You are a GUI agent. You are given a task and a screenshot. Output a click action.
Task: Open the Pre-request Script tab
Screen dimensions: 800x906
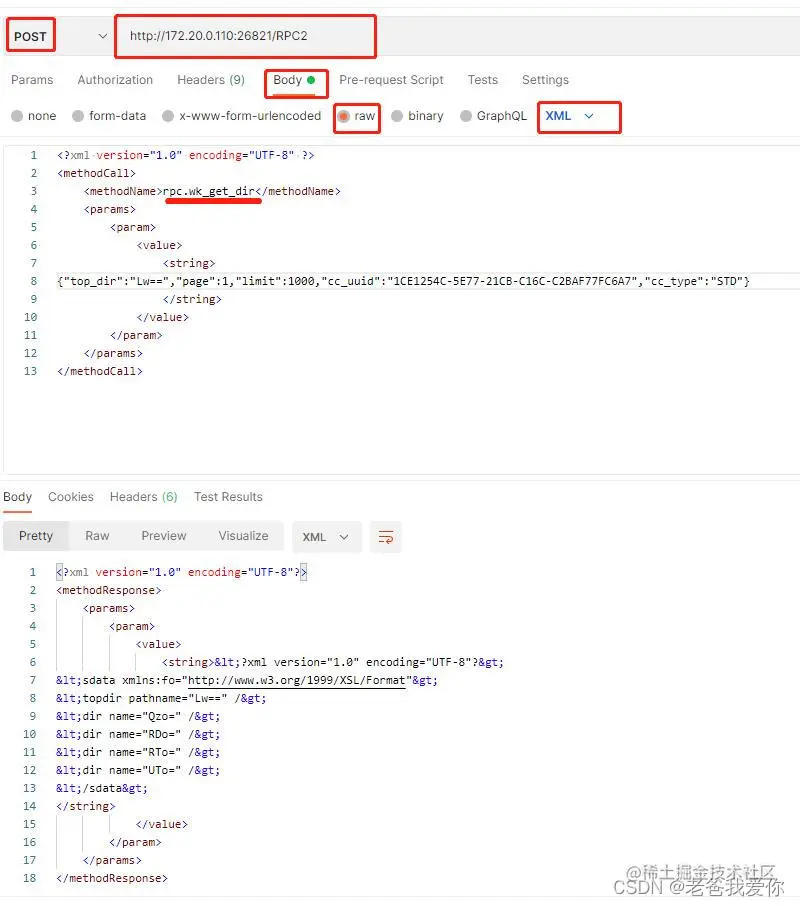click(391, 80)
